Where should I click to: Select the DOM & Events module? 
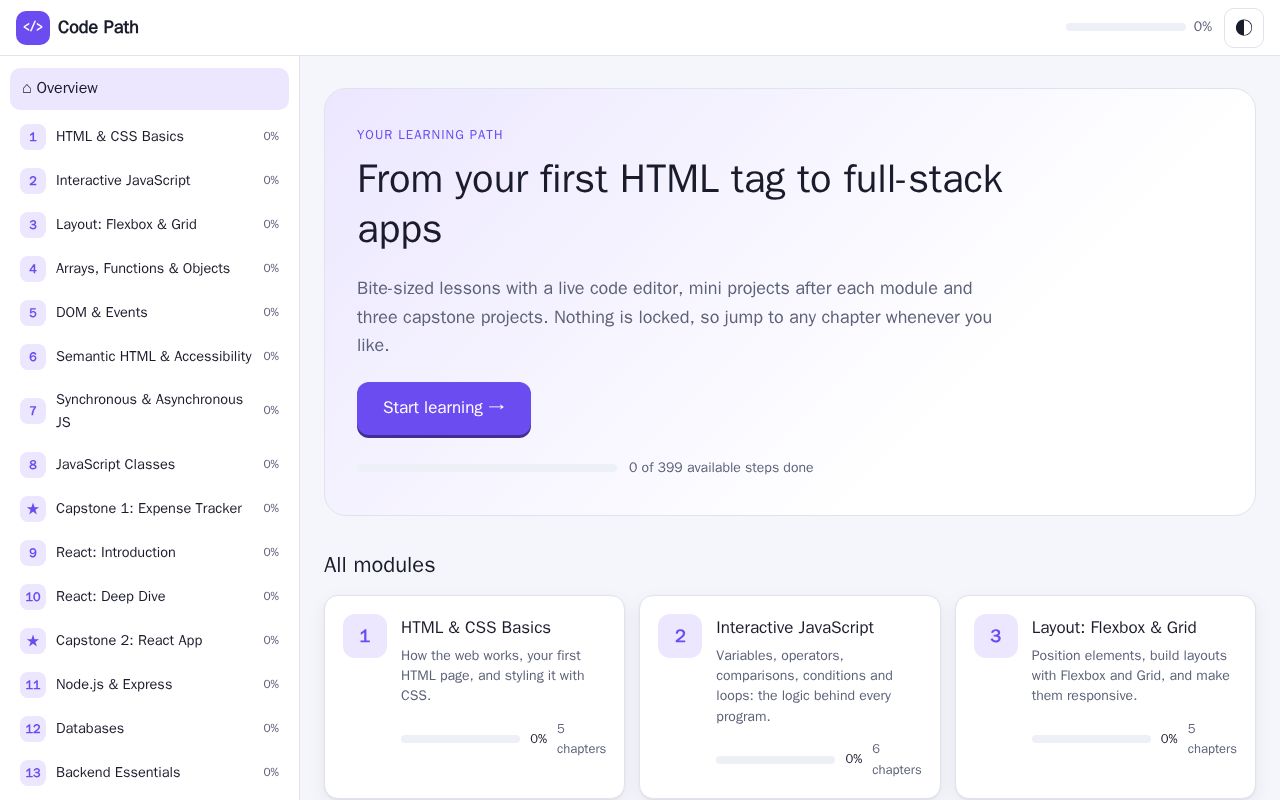pyautogui.click(x=149, y=313)
